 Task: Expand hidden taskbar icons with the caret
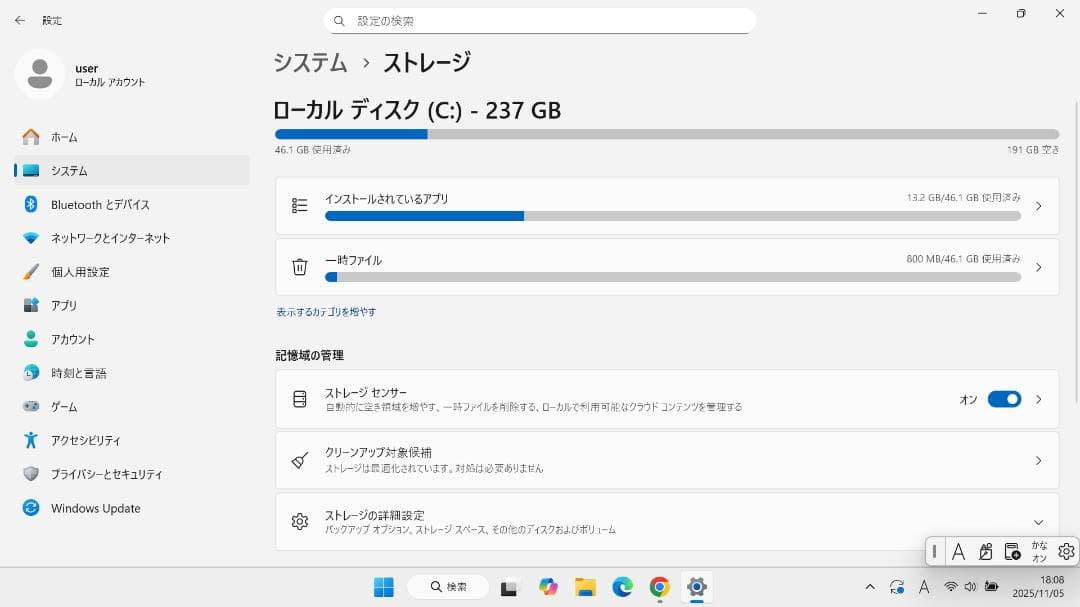coord(869,587)
